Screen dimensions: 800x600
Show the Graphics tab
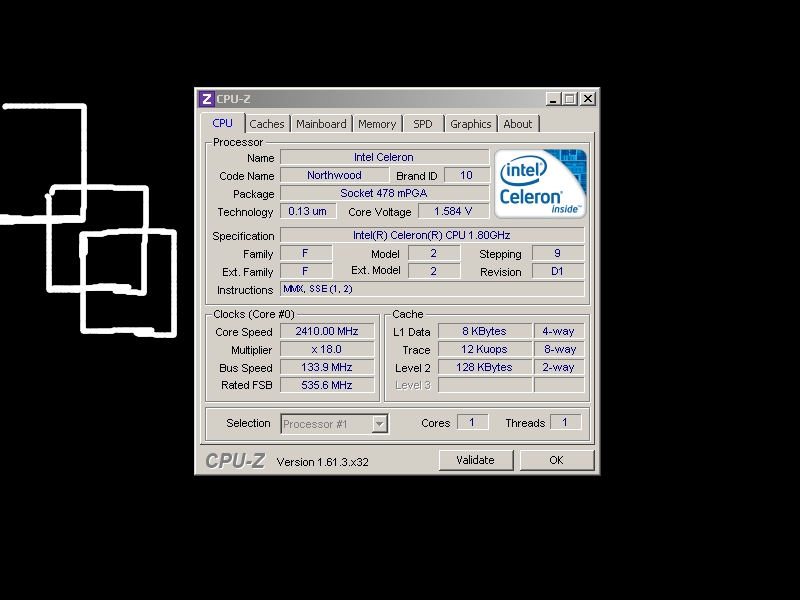pyautogui.click(x=470, y=124)
